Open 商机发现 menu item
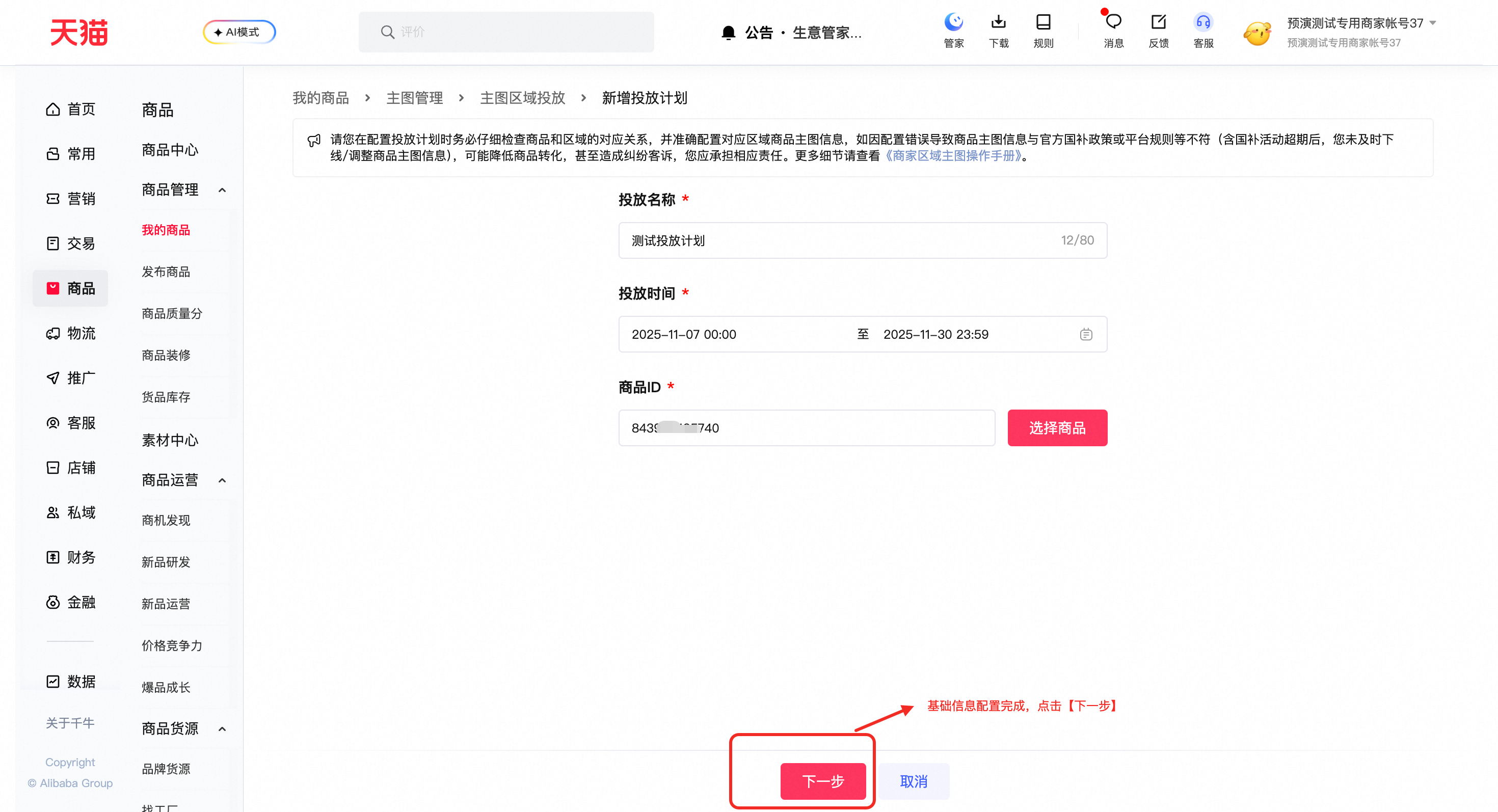 pyautogui.click(x=166, y=520)
